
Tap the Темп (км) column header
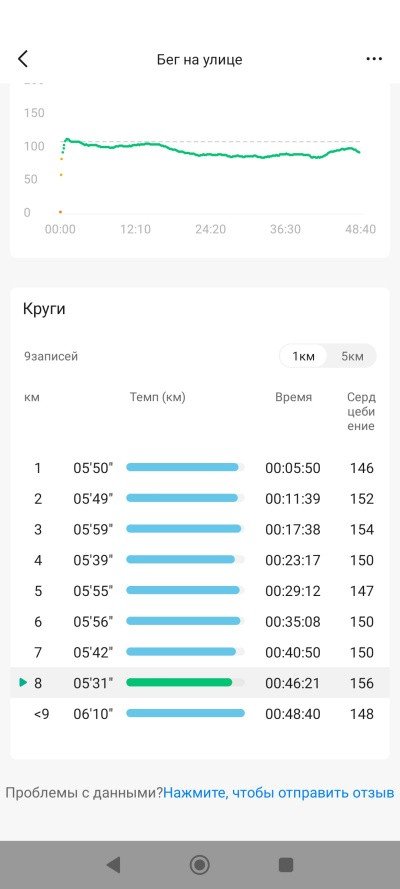click(158, 397)
